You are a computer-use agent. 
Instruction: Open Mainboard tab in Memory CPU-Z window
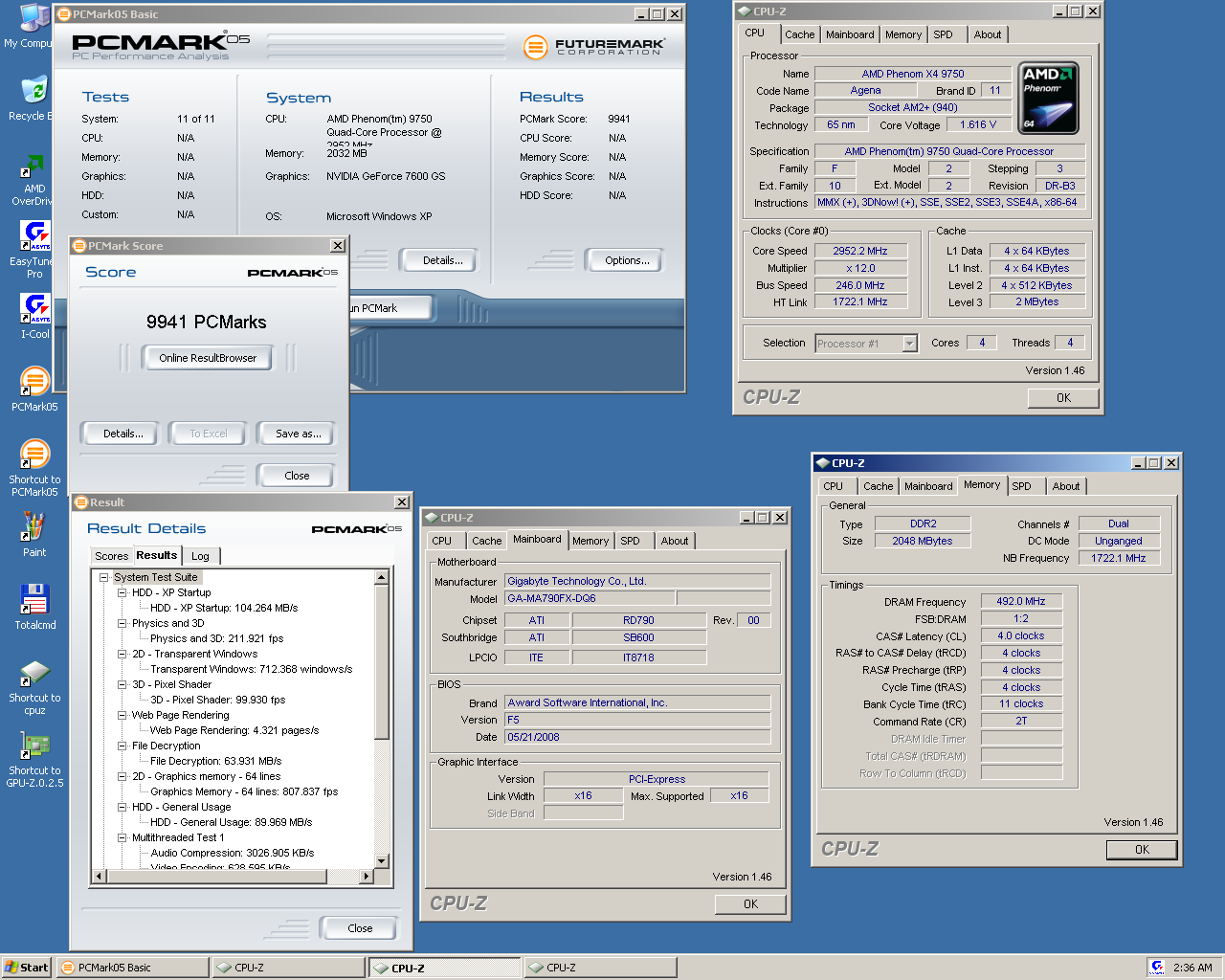(928, 486)
